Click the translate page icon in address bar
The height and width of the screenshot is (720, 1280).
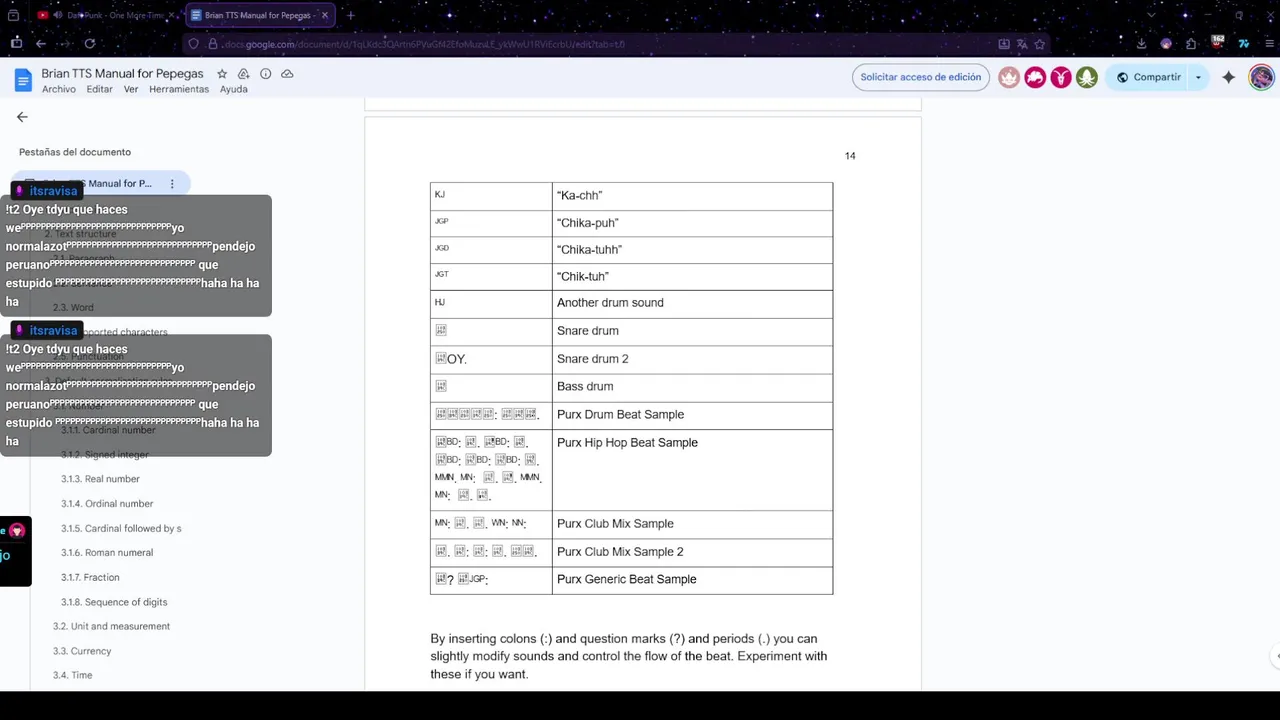1022,44
